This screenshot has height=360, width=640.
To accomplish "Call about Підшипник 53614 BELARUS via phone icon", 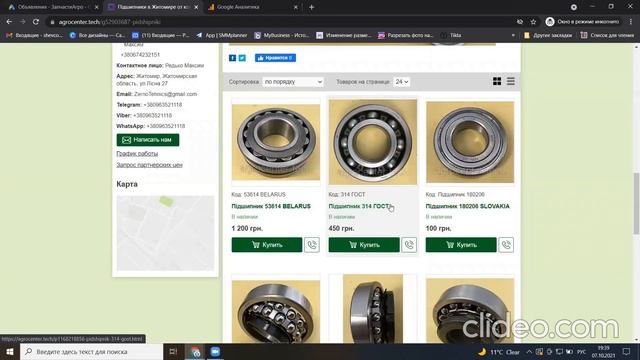I will click(312, 245).
